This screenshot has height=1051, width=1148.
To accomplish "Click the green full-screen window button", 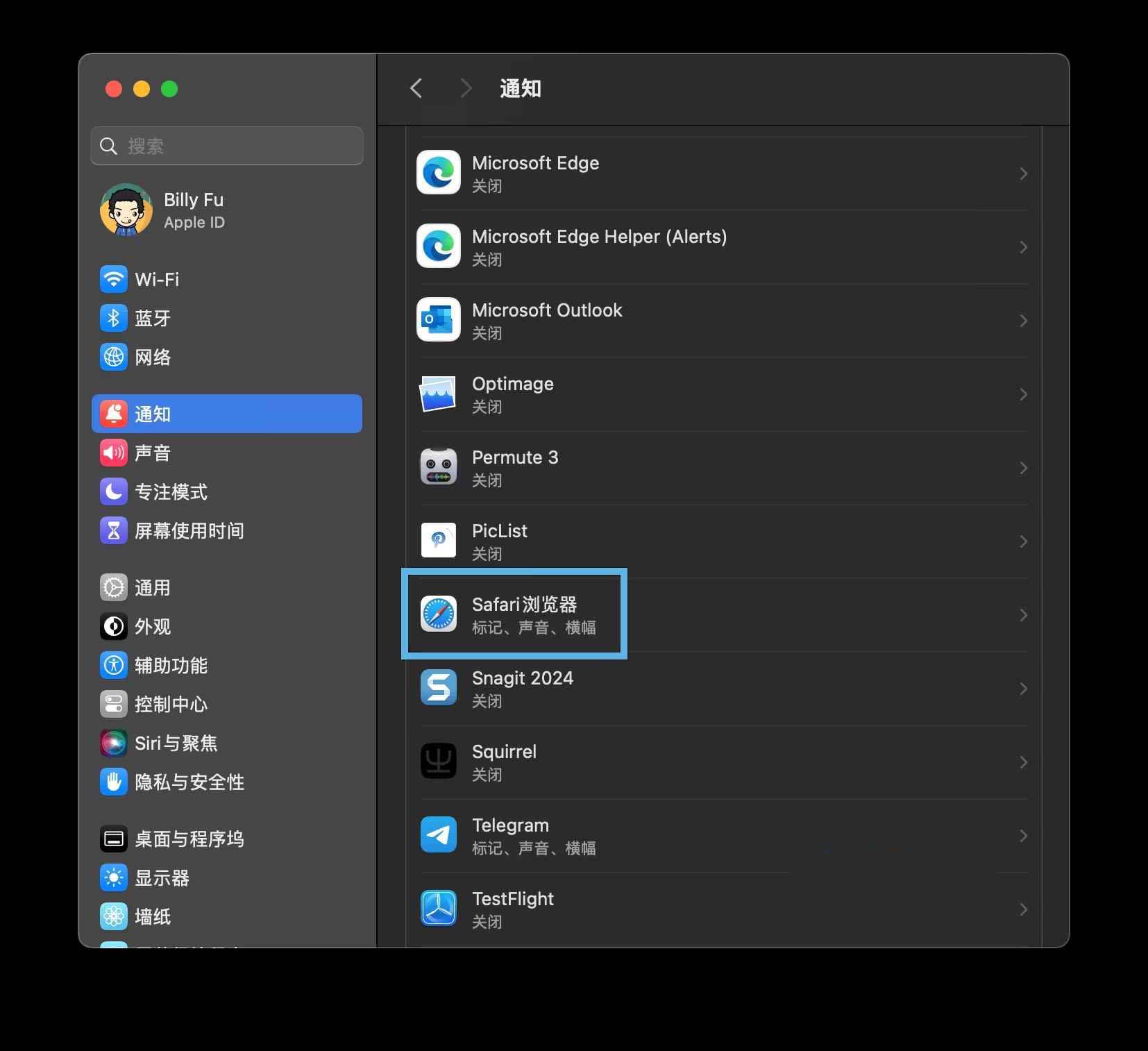I will 169,89.
